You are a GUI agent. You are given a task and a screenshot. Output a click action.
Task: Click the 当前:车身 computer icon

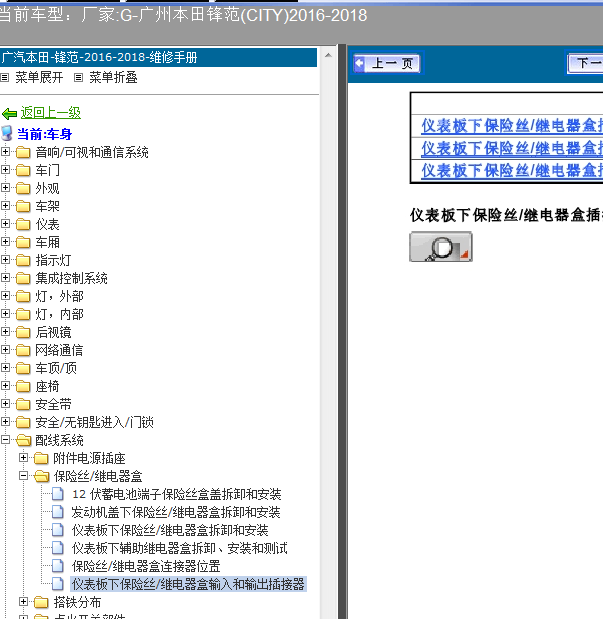(x=7, y=133)
